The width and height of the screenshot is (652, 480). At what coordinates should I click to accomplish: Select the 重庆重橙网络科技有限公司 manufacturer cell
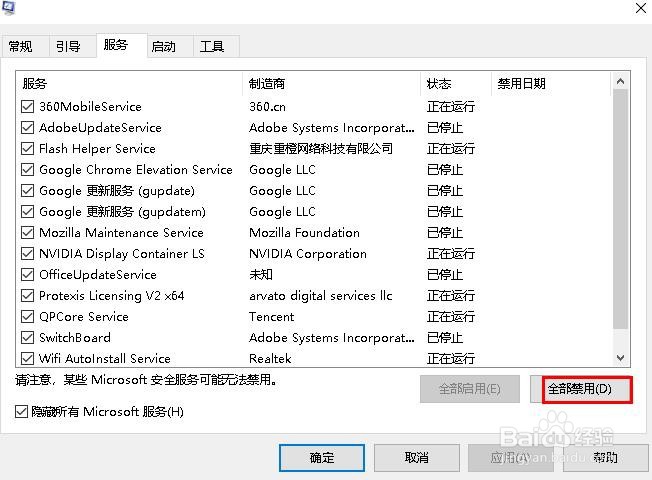(321, 148)
